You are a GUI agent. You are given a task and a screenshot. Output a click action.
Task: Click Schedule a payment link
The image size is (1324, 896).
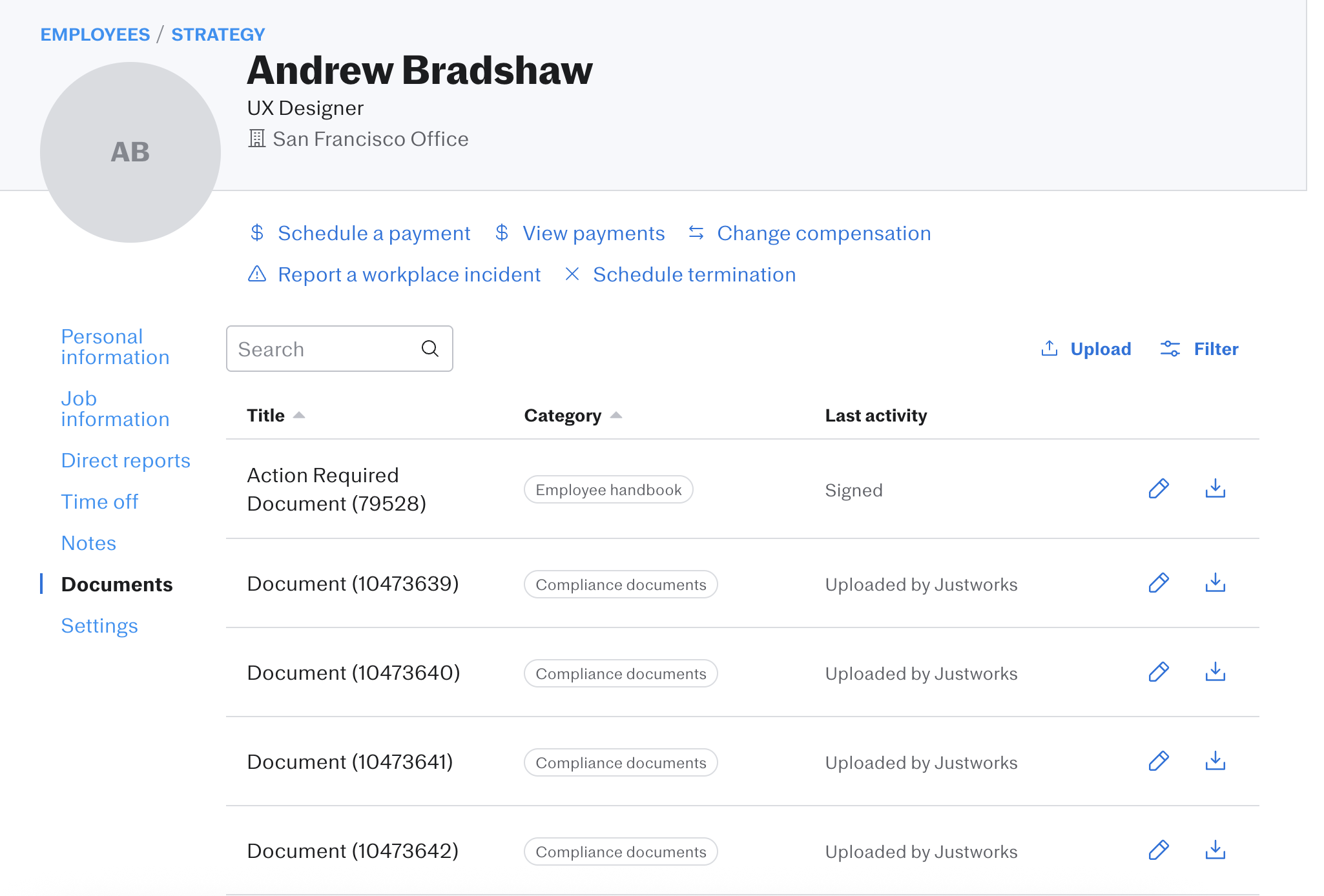373,233
